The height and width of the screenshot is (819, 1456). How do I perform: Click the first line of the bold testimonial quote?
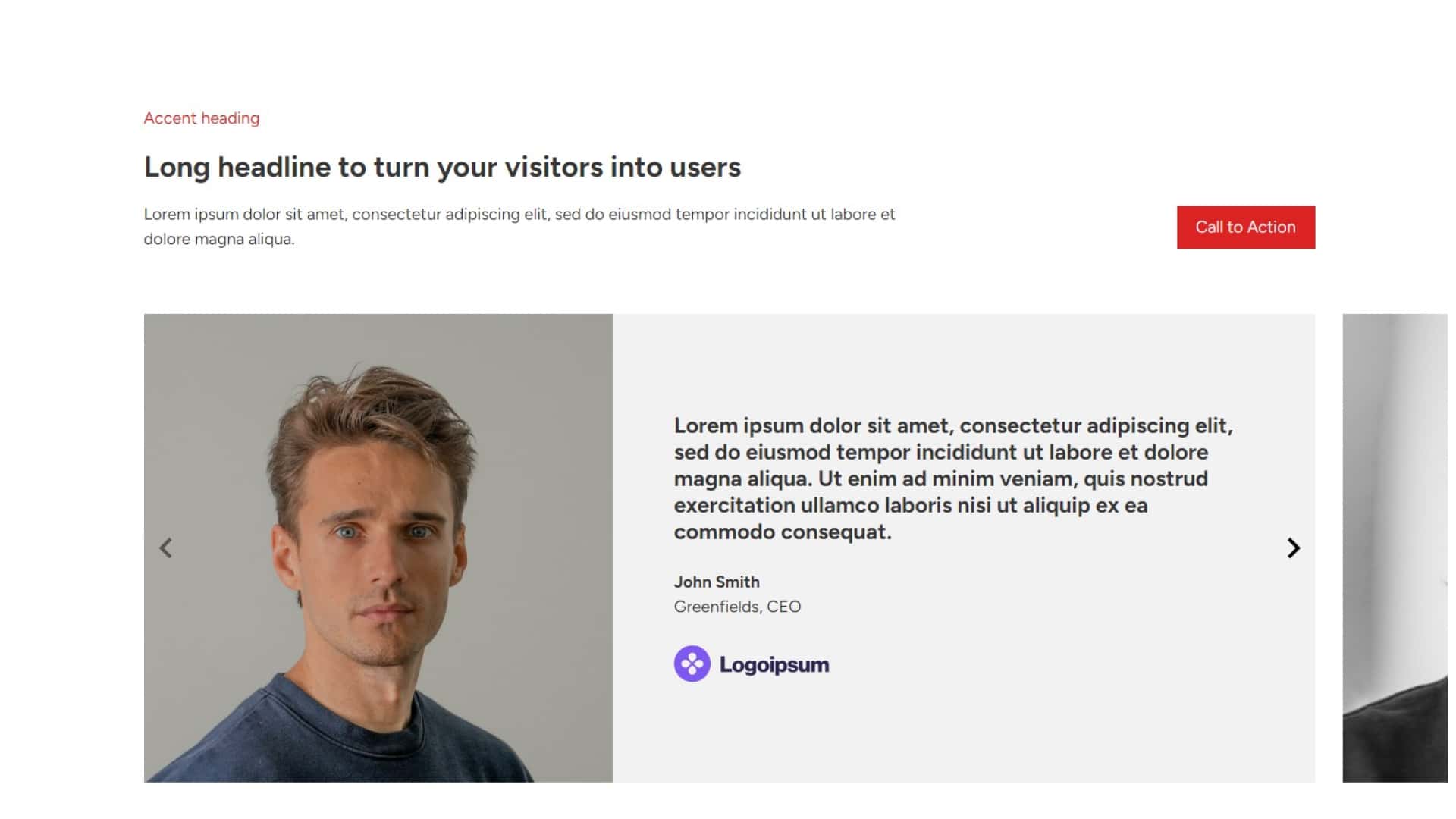[x=952, y=426]
